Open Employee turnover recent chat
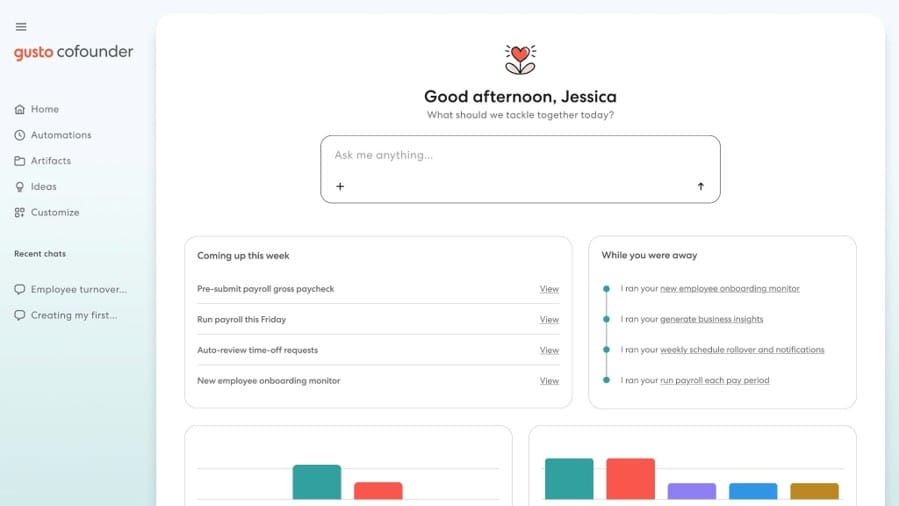 [x=79, y=289]
